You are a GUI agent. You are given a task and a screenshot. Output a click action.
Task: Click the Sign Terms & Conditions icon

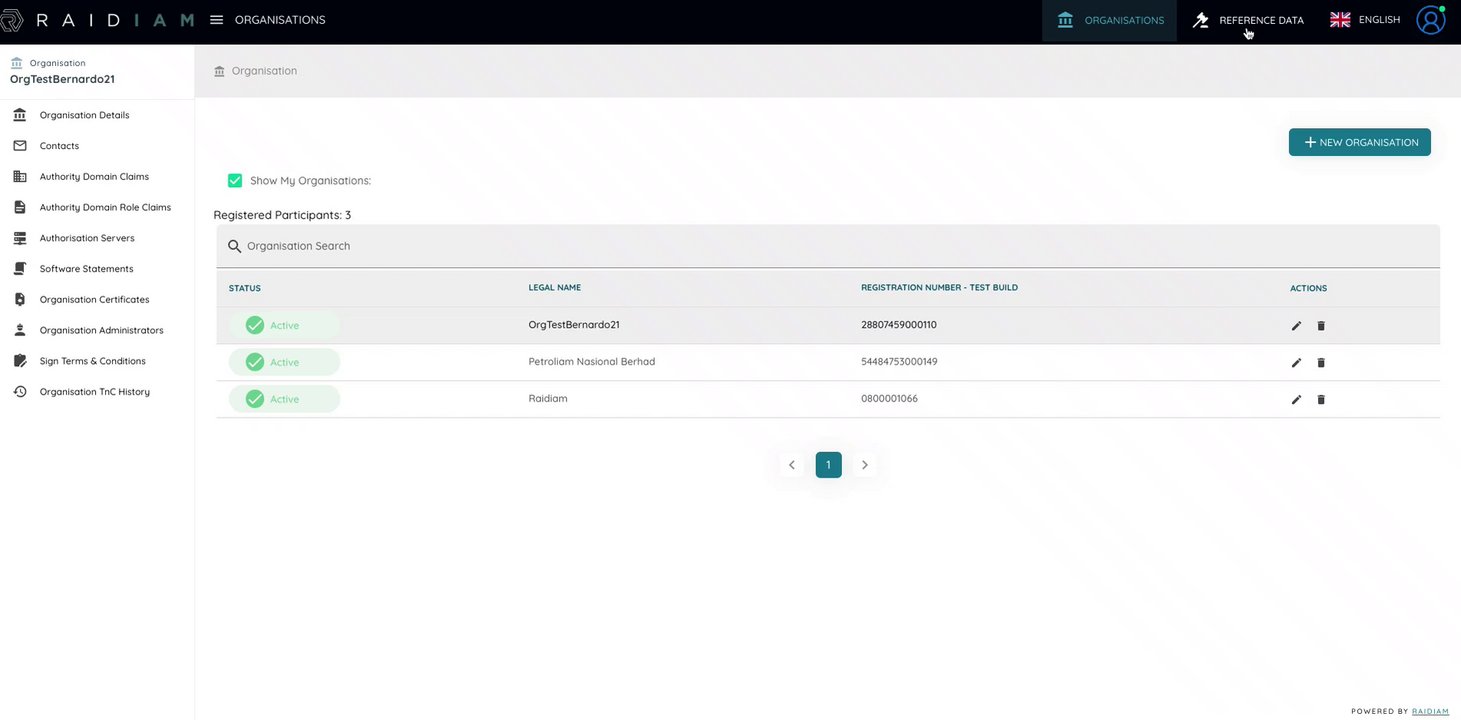[x=20, y=361]
